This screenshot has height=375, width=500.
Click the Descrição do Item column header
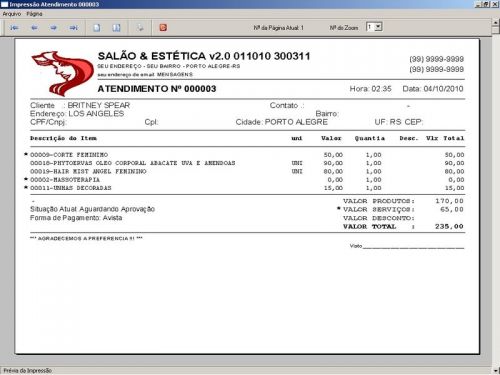pyautogui.click(x=63, y=138)
